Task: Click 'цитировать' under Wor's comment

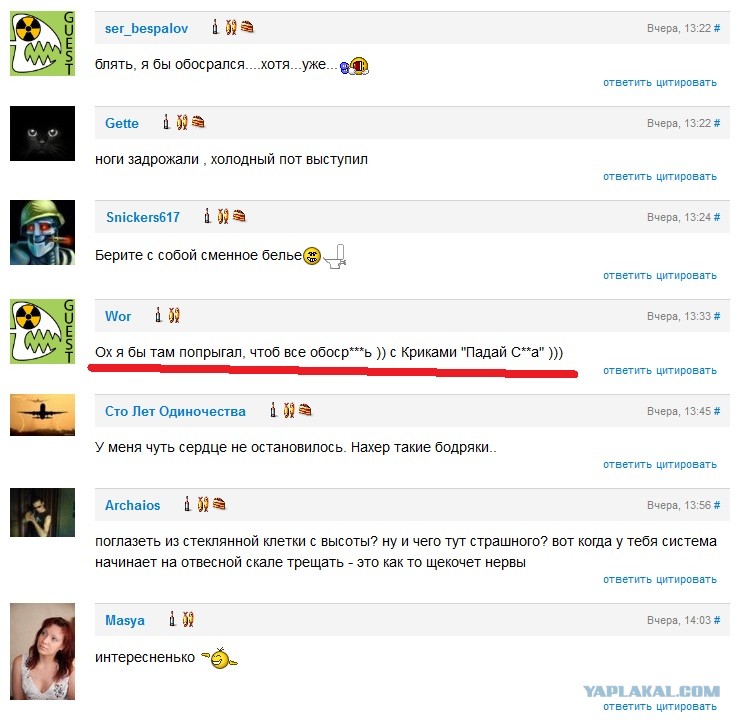Action: (x=687, y=371)
